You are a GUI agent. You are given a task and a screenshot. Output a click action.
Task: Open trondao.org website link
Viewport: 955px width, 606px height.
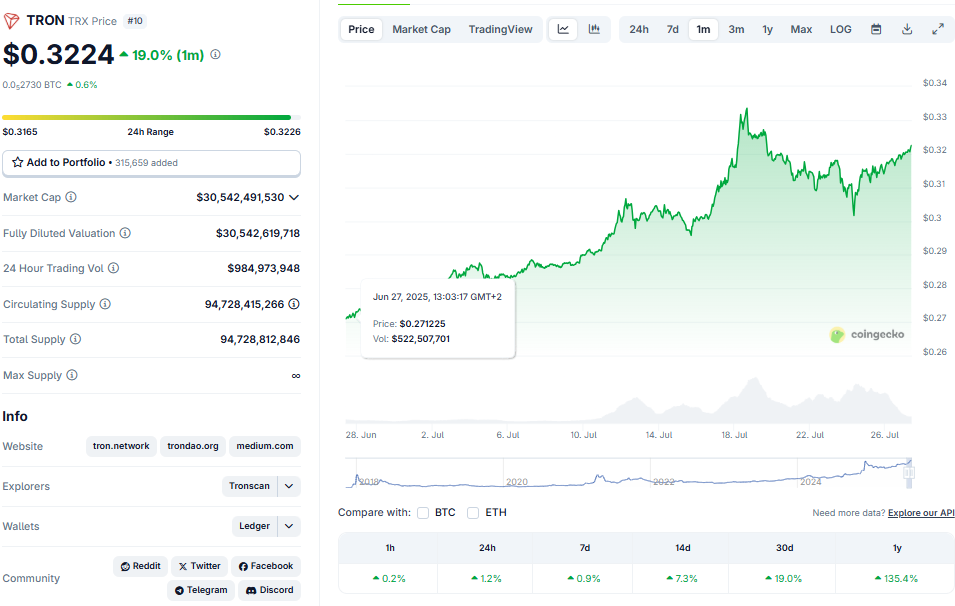pyautogui.click(x=193, y=446)
